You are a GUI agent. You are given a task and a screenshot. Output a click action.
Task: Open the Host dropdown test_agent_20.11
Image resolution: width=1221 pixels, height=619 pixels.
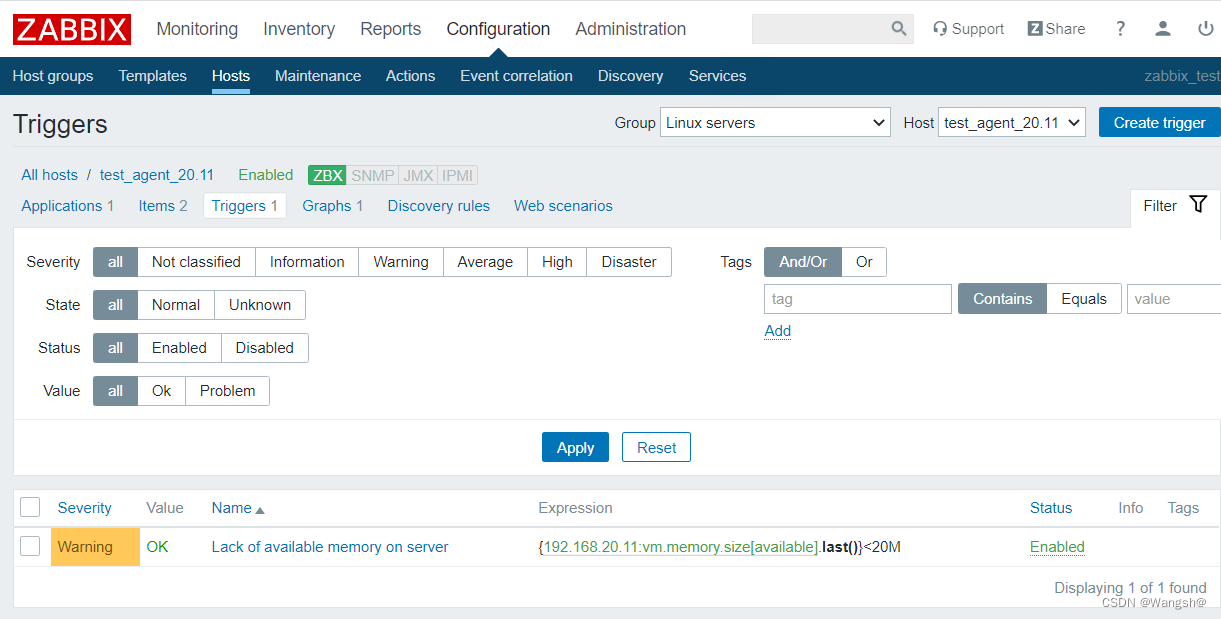pyautogui.click(x=1012, y=123)
